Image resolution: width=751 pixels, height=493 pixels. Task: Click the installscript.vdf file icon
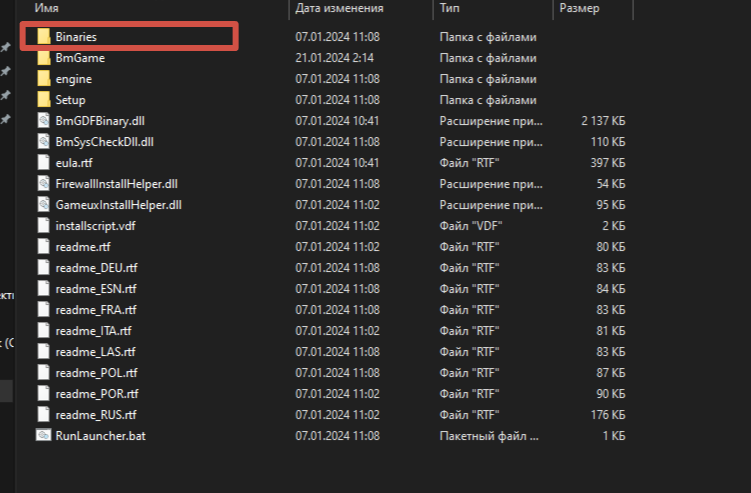(x=43, y=226)
